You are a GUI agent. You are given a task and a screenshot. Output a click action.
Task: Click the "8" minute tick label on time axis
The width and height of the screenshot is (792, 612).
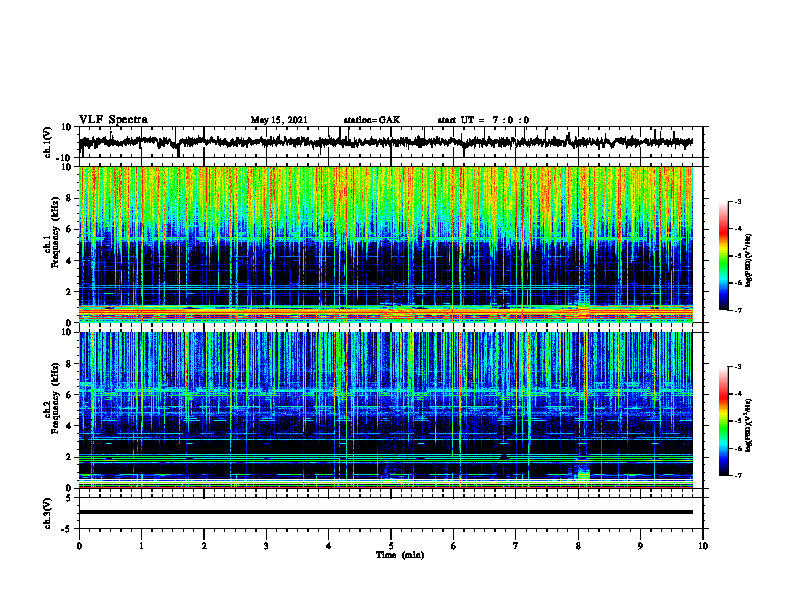(578, 546)
